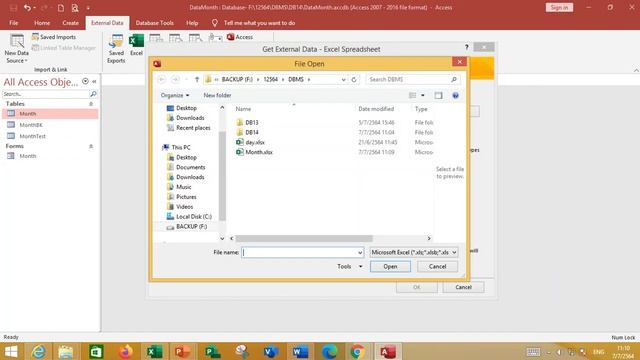Open the Organize menu dropdown
Image resolution: width=640 pixels, height=360 pixels.
[175, 95]
